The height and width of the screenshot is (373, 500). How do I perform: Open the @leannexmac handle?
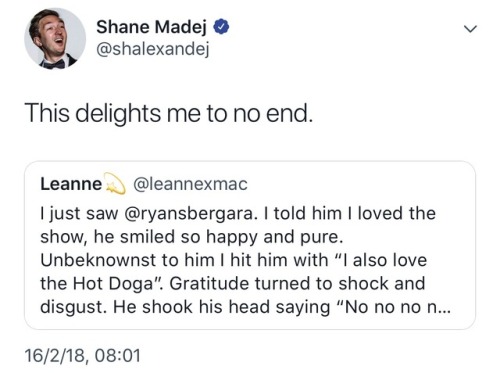point(190,184)
